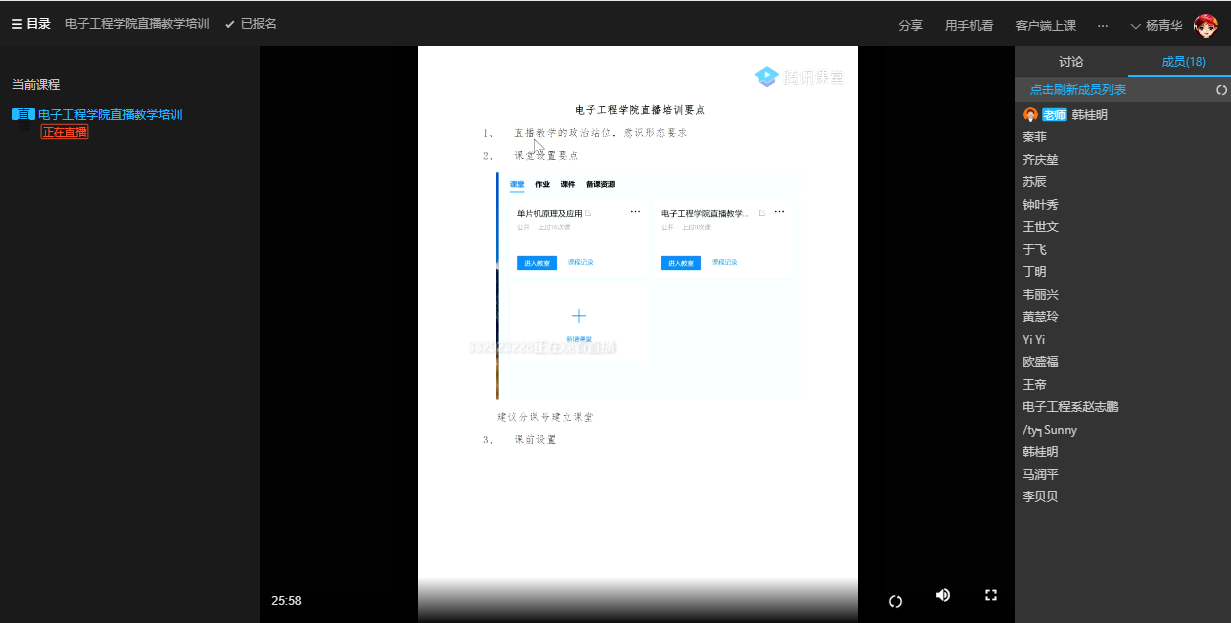Select member Yi Yi
Viewport: 1231px width, 623px height.
pyautogui.click(x=1034, y=340)
